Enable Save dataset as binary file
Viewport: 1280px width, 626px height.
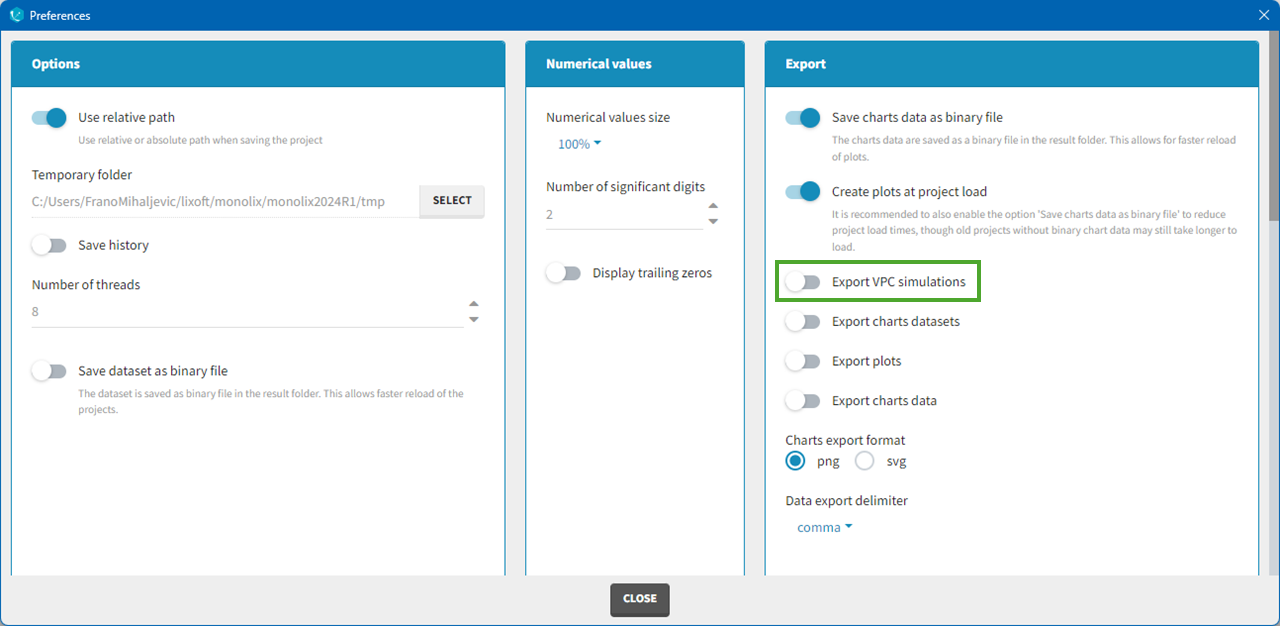coord(49,371)
